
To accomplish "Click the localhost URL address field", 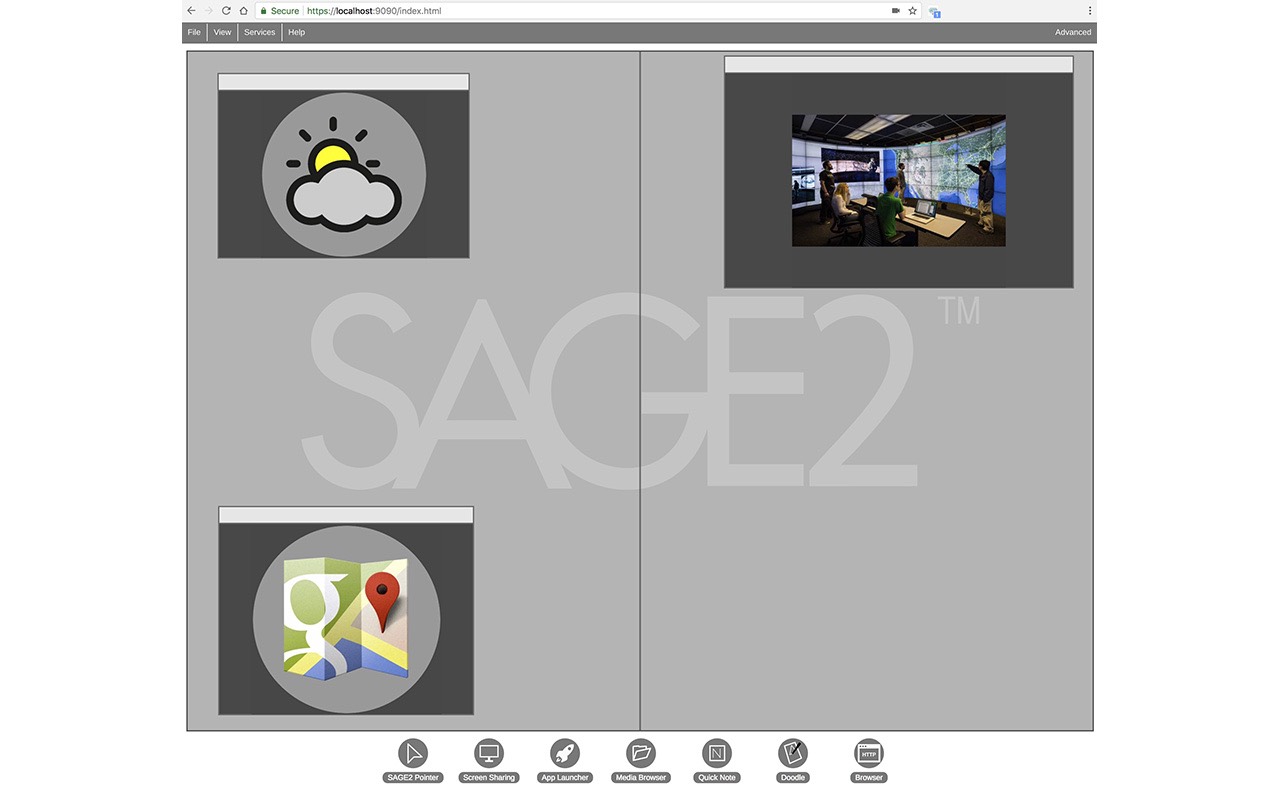I will point(590,11).
